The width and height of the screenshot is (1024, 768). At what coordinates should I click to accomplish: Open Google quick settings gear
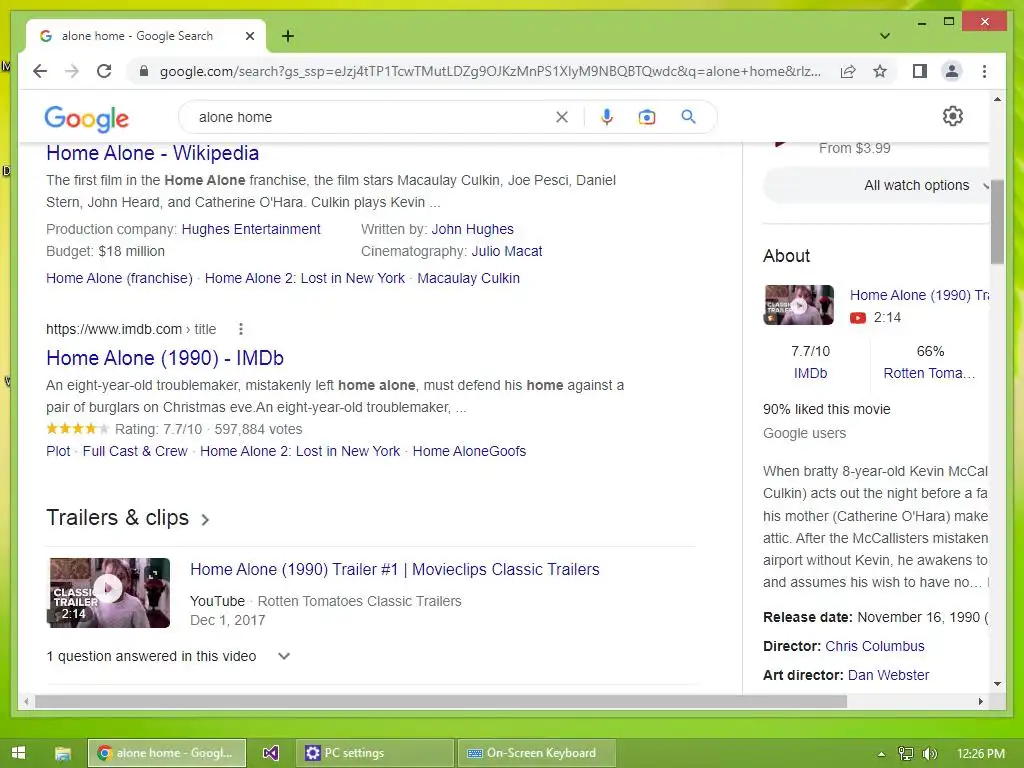coord(953,116)
